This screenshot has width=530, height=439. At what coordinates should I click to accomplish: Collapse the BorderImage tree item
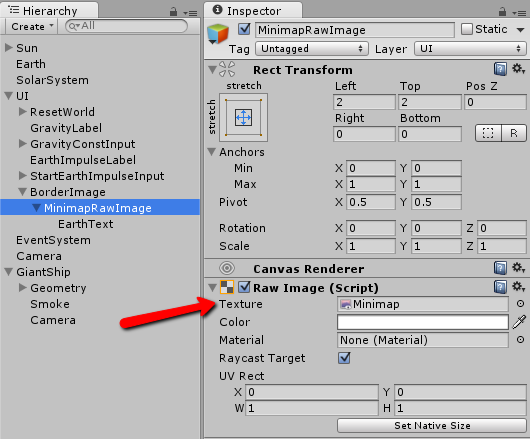click(22, 192)
